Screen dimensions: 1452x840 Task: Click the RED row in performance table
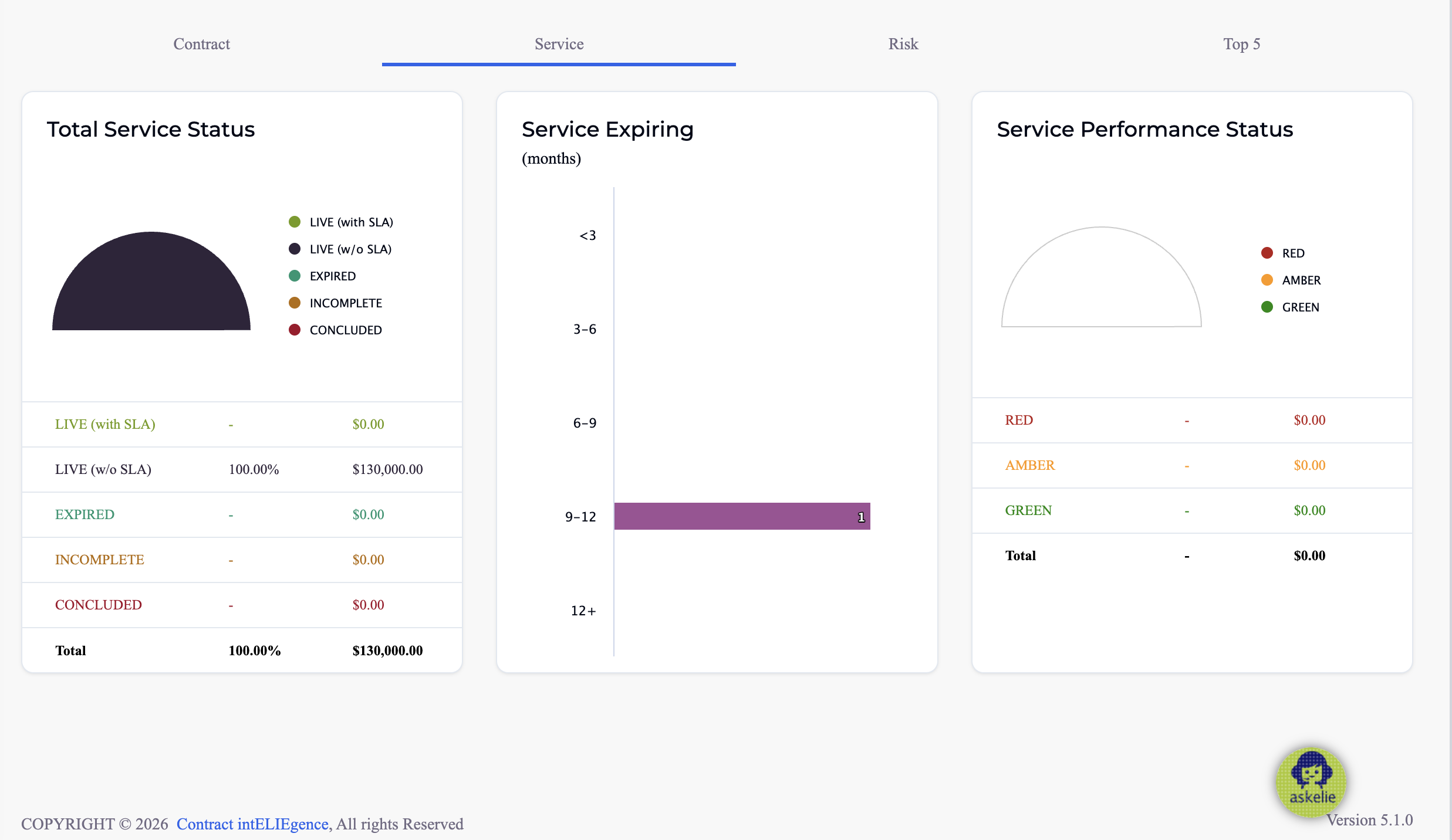coord(1192,420)
